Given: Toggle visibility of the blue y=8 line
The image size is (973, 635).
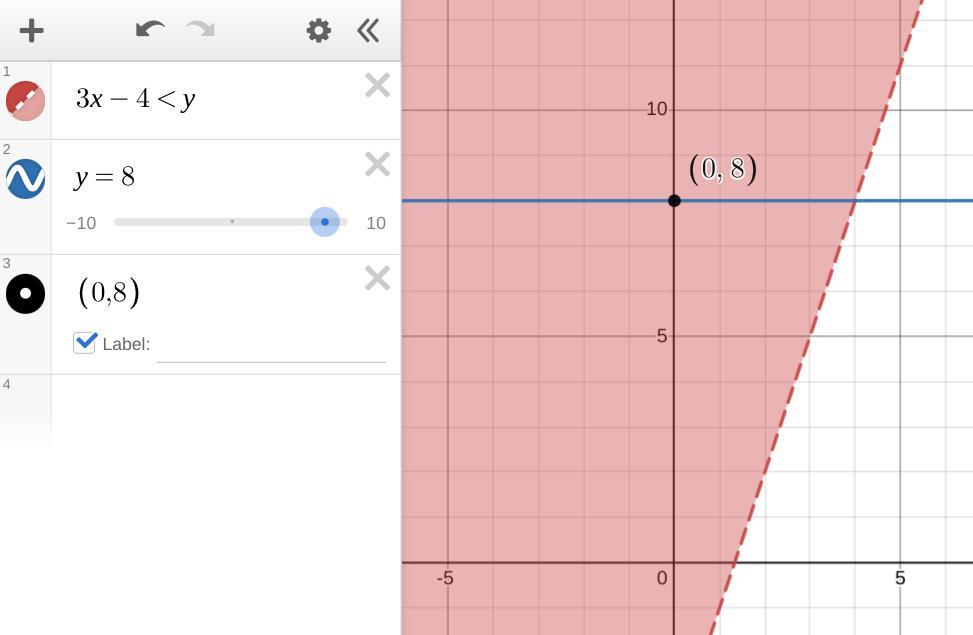Looking at the screenshot, I should pyautogui.click(x=25, y=179).
